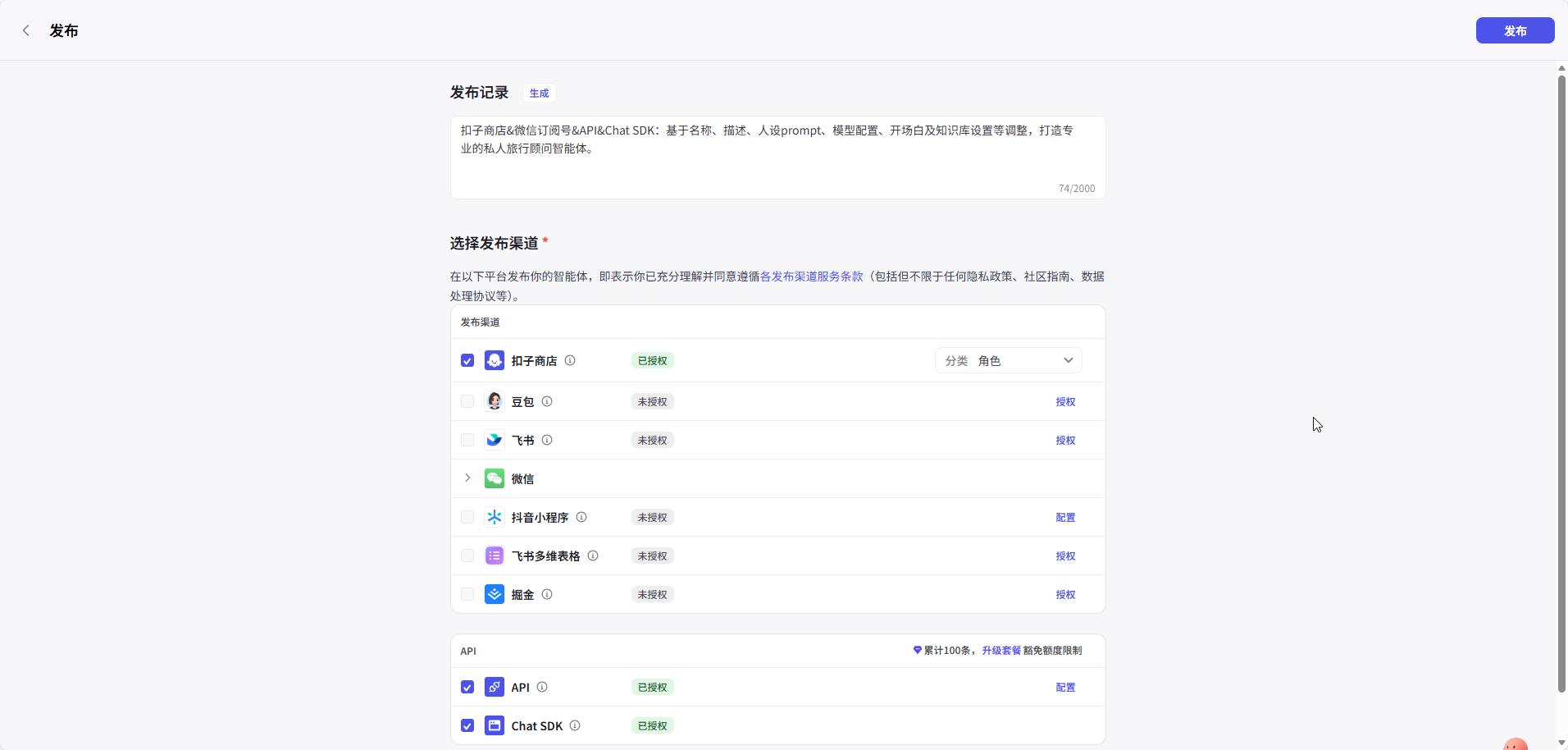Expand the 微信 channel group
Screen dimensions: 1568x750
[467, 478]
